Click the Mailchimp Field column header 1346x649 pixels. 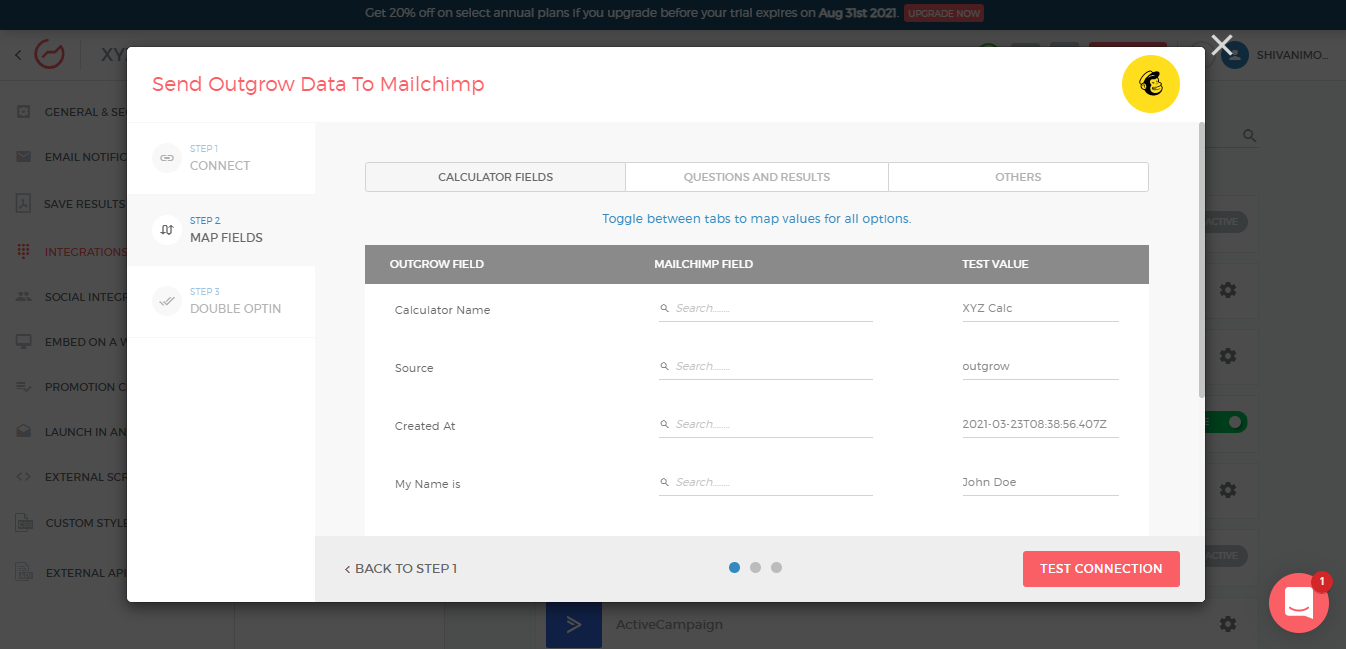(703, 264)
